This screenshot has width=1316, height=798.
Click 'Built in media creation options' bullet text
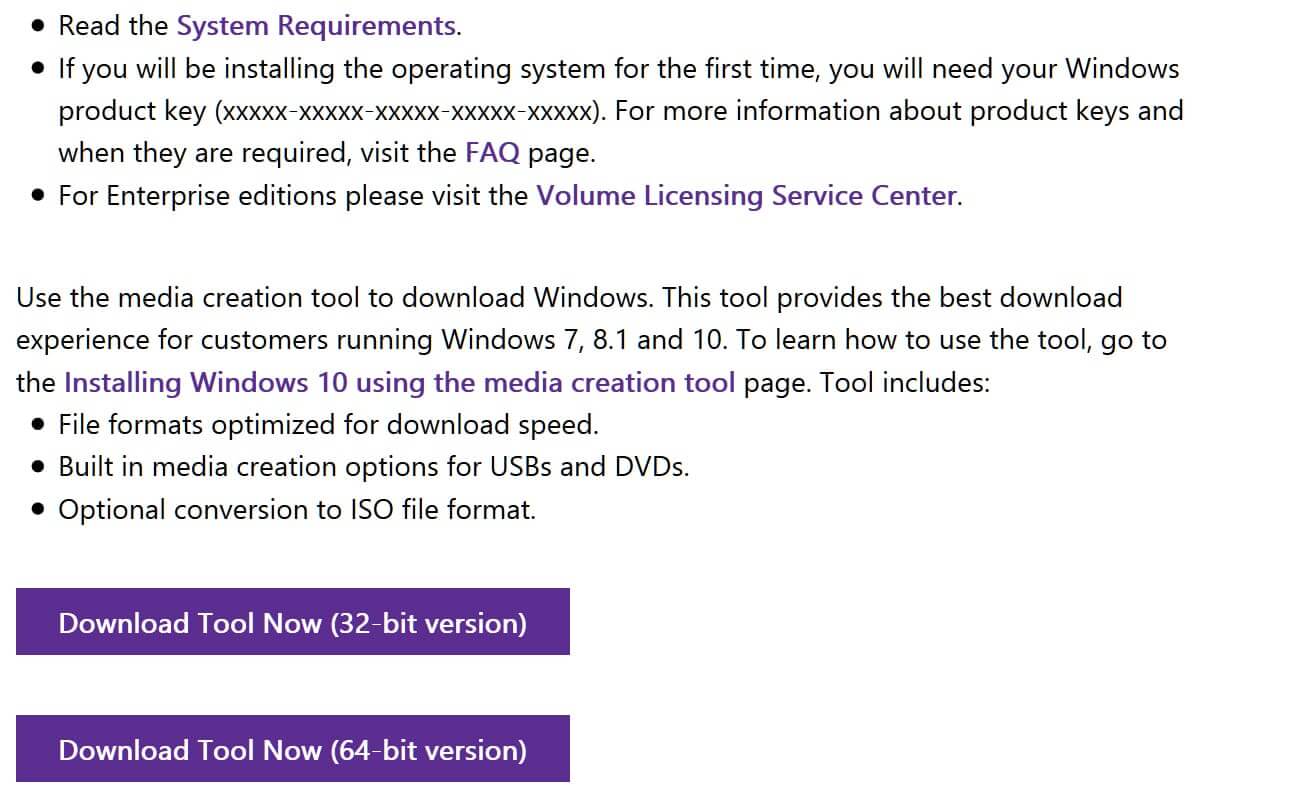point(374,467)
